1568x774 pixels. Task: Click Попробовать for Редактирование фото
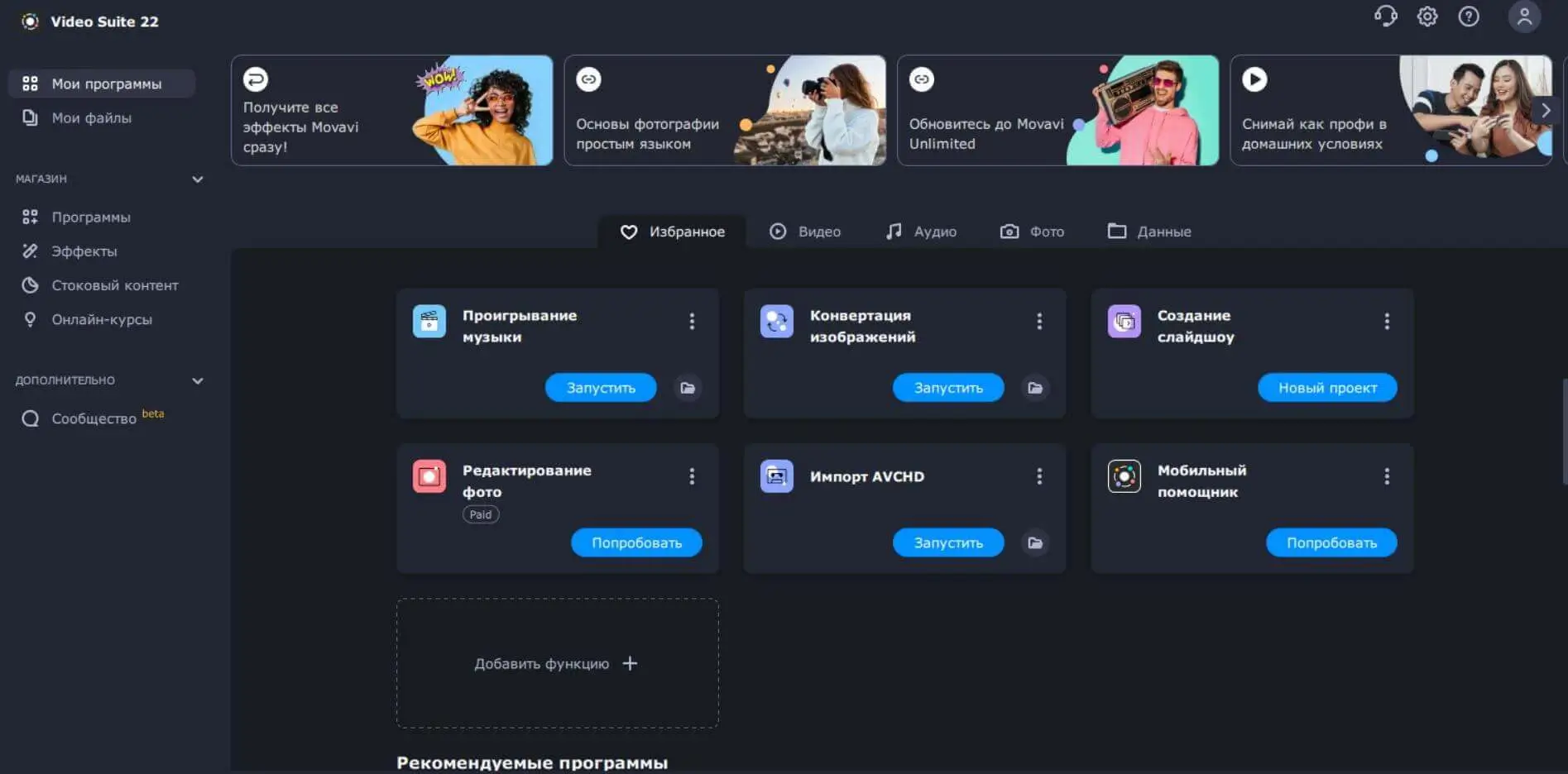tap(636, 543)
